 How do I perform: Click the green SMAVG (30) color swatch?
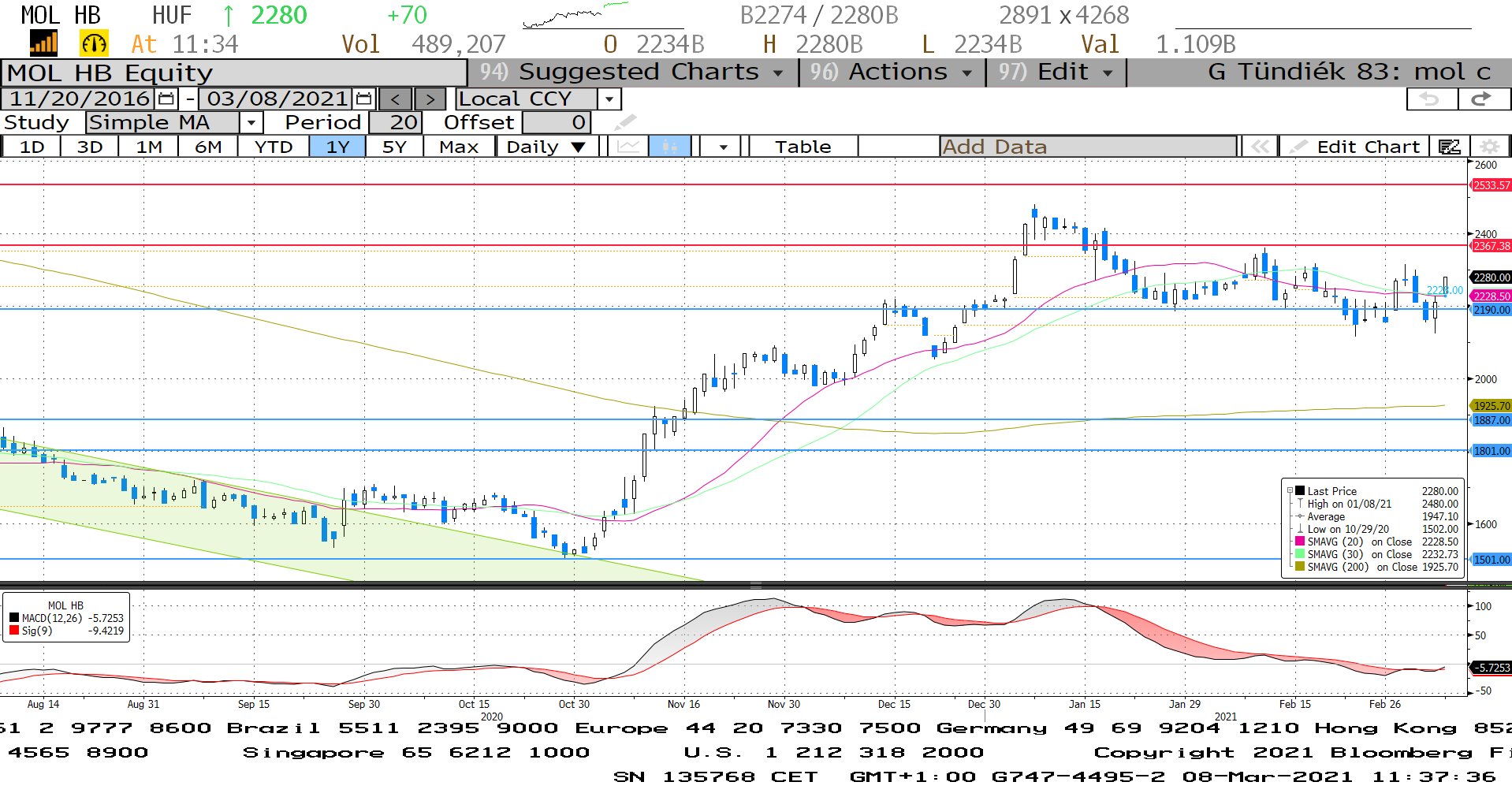coord(1300,554)
